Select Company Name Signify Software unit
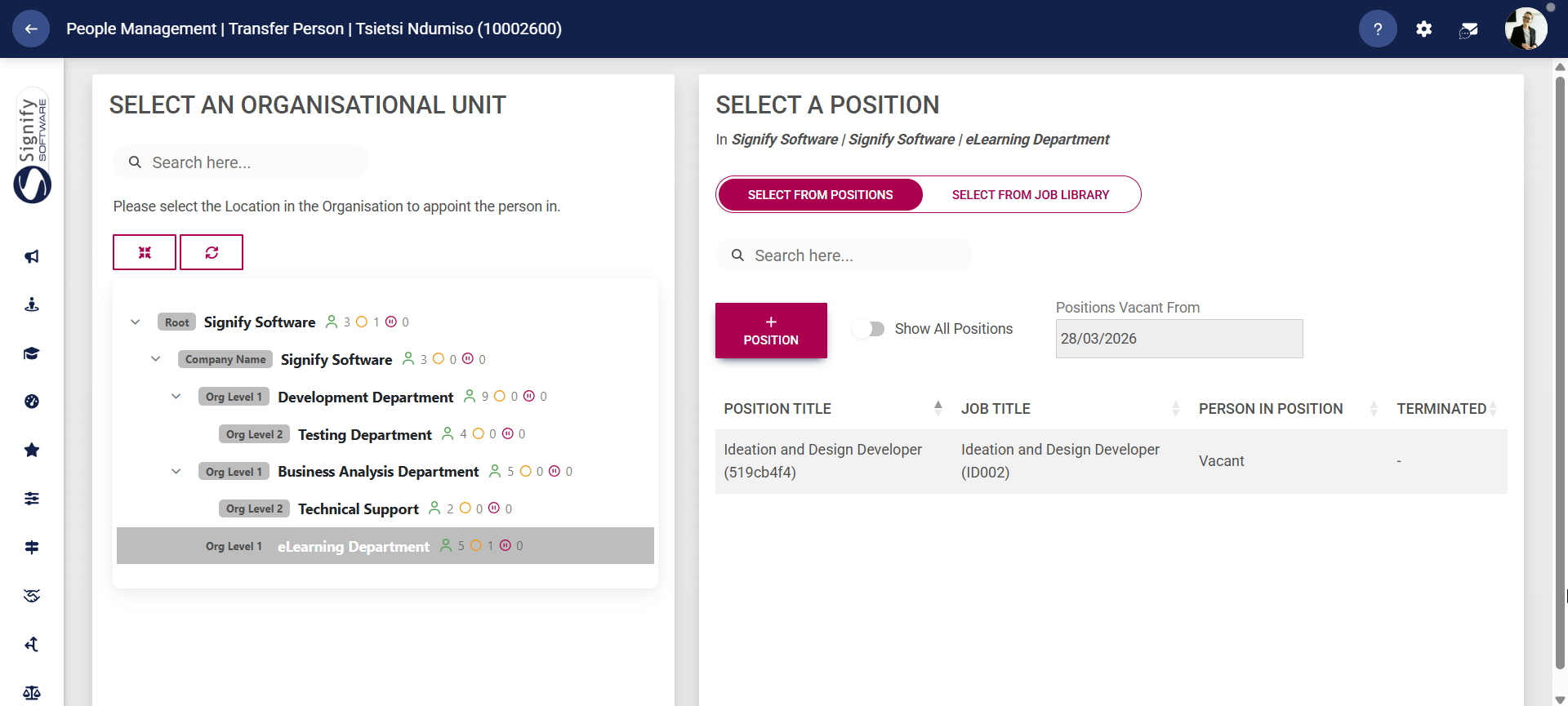 (x=336, y=359)
